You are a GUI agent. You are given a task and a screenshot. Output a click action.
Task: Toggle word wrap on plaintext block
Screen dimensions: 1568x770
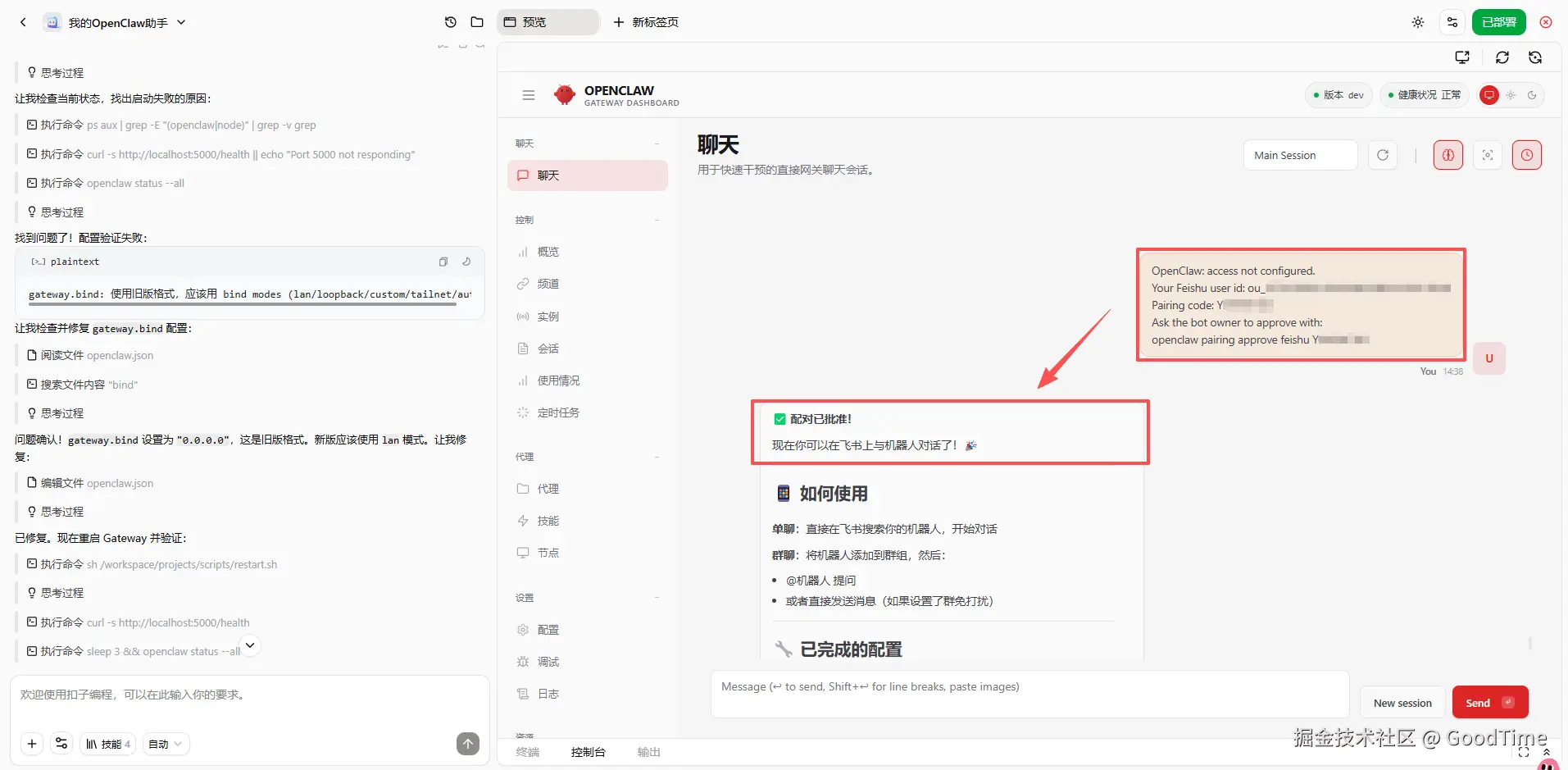466,262
